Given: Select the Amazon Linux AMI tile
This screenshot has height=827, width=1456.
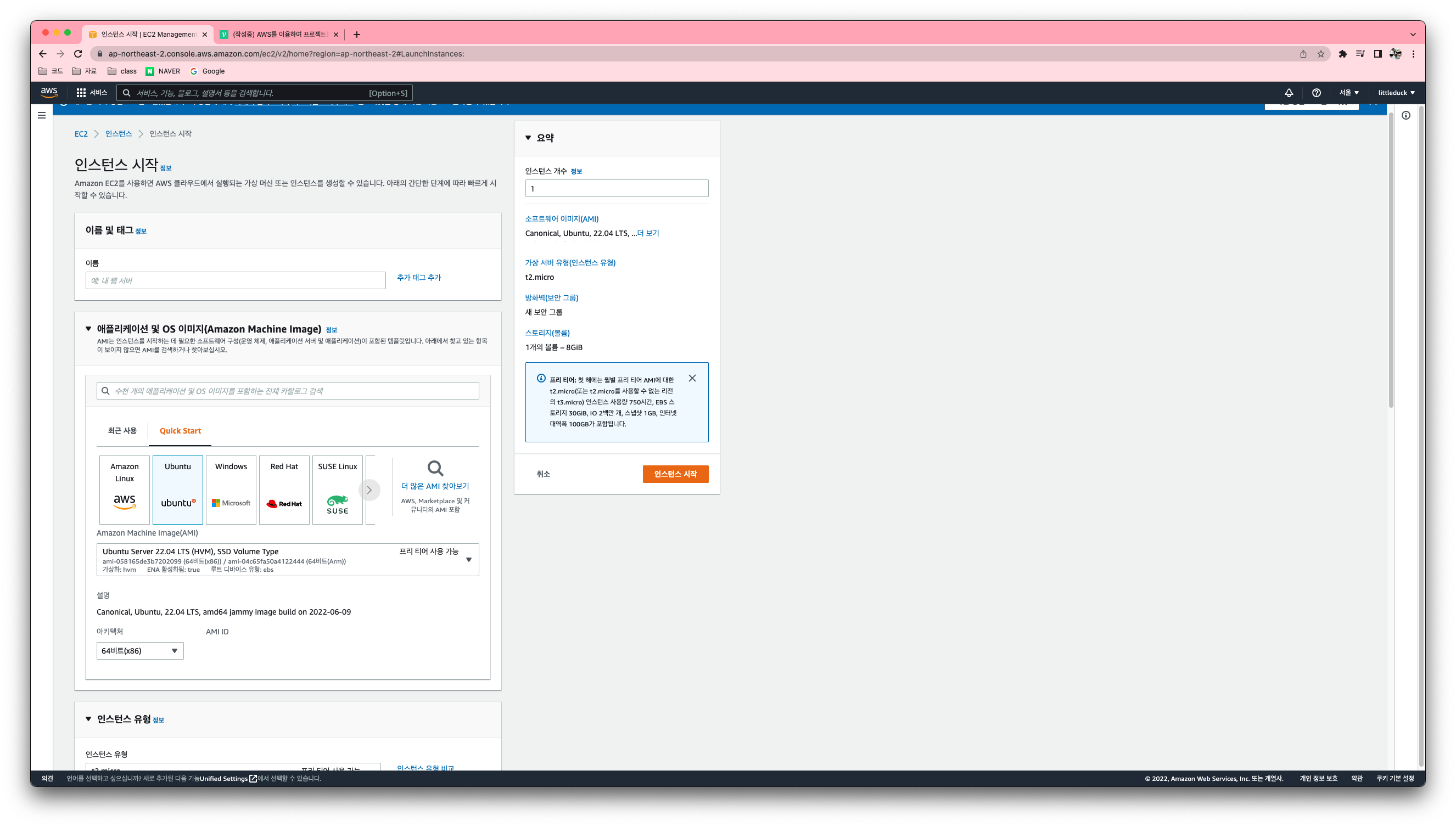Looking at the screenshot, I should [125, 490].
